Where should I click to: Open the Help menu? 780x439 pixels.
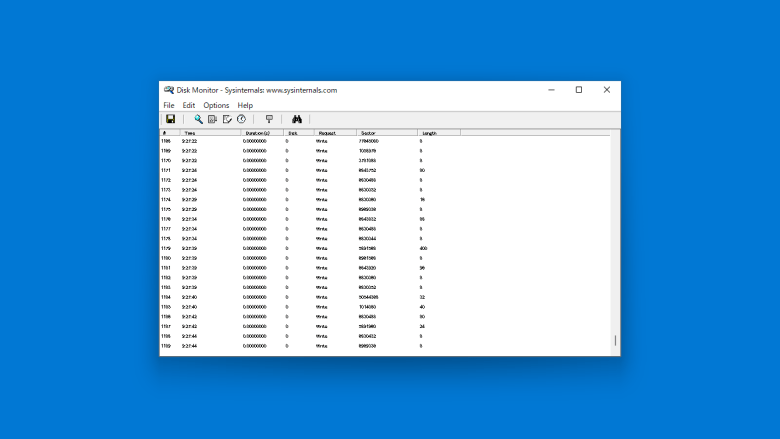point(245,105)
